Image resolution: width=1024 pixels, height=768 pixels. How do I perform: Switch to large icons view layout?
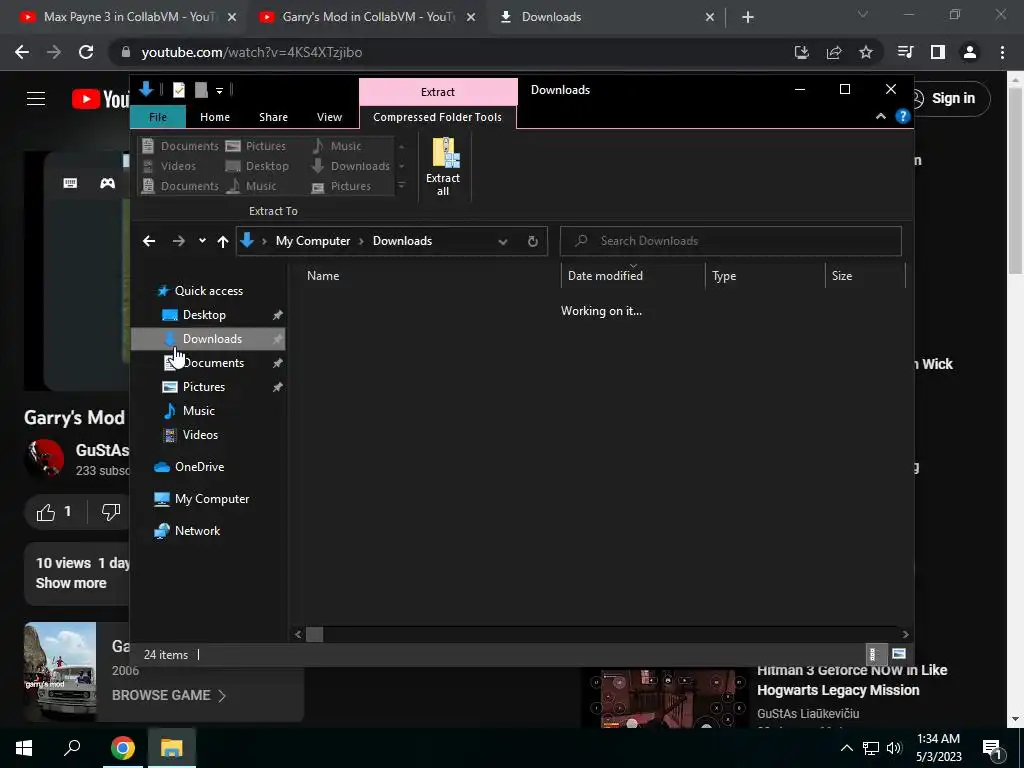[x=899, y=654]
